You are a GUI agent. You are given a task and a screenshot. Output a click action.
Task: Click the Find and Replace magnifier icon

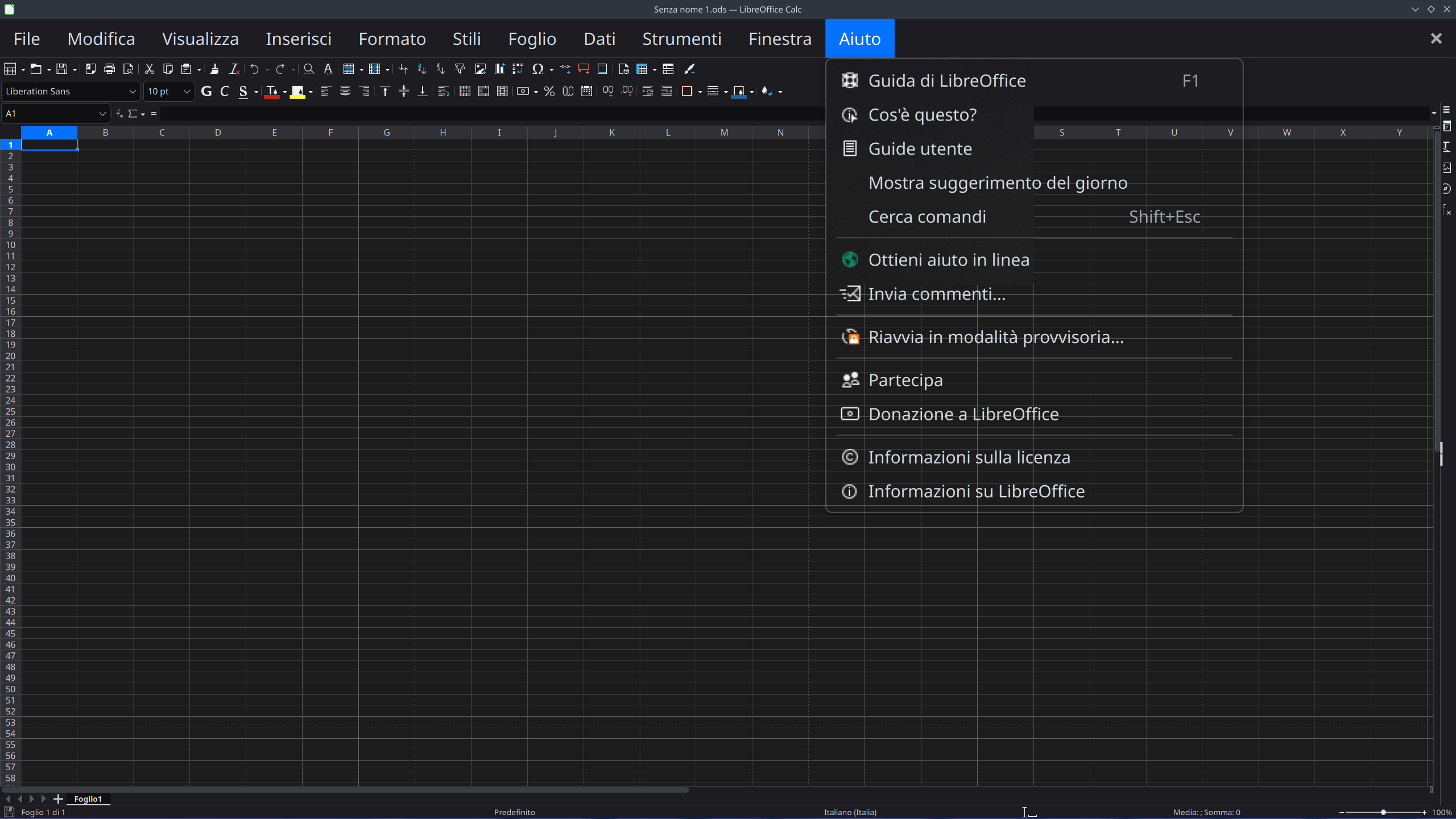pos(309,69)
